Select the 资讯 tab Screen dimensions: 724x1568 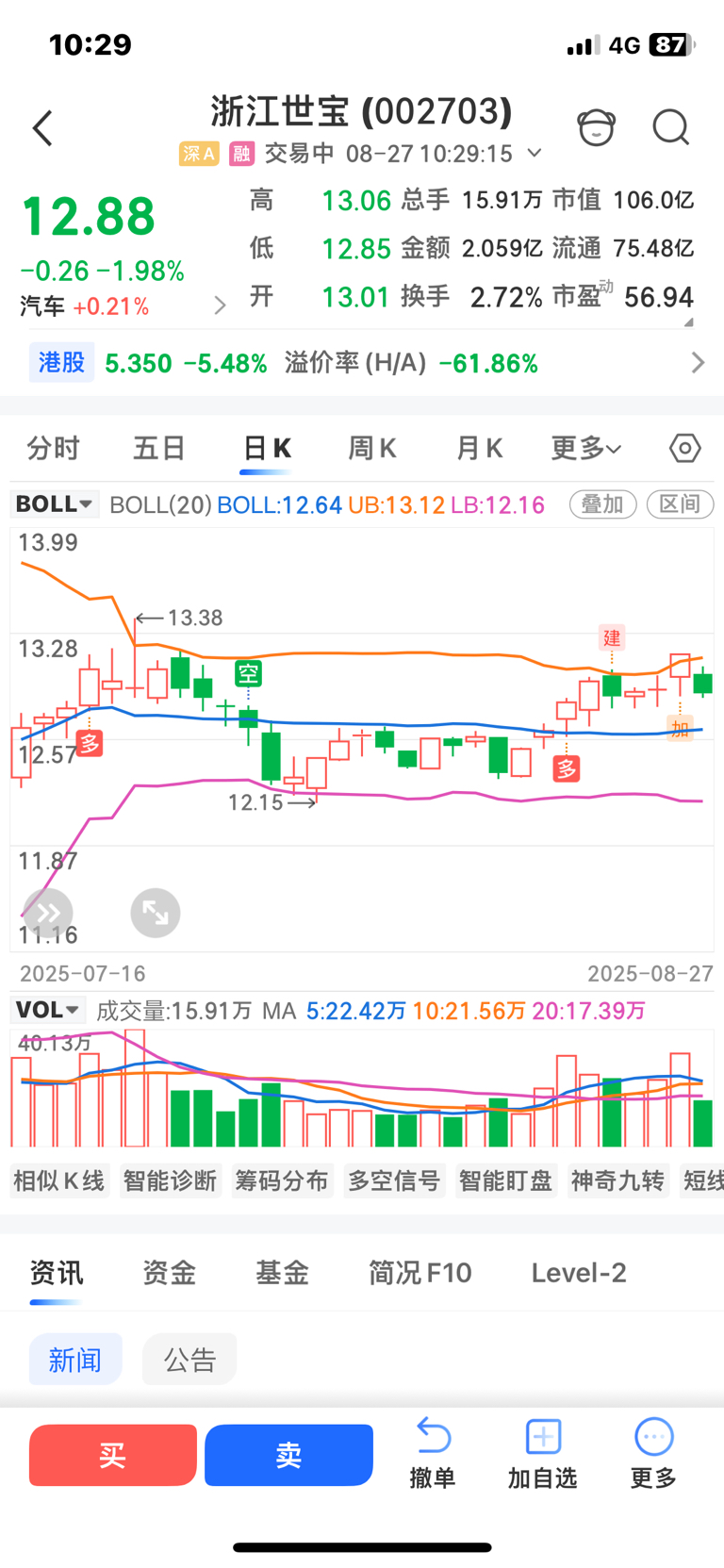click(x=57, y=1273)
